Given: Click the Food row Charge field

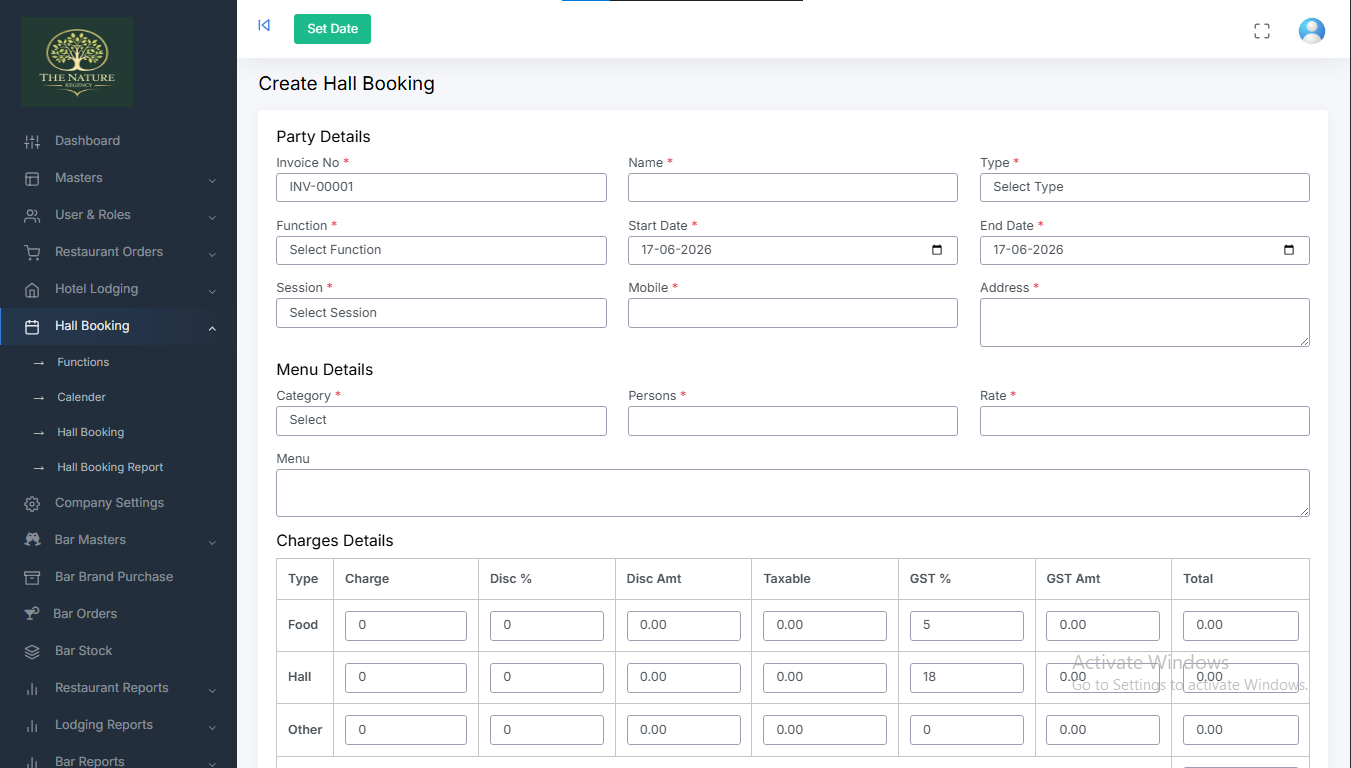Looking at the screenshot, I should pos(406,626).
